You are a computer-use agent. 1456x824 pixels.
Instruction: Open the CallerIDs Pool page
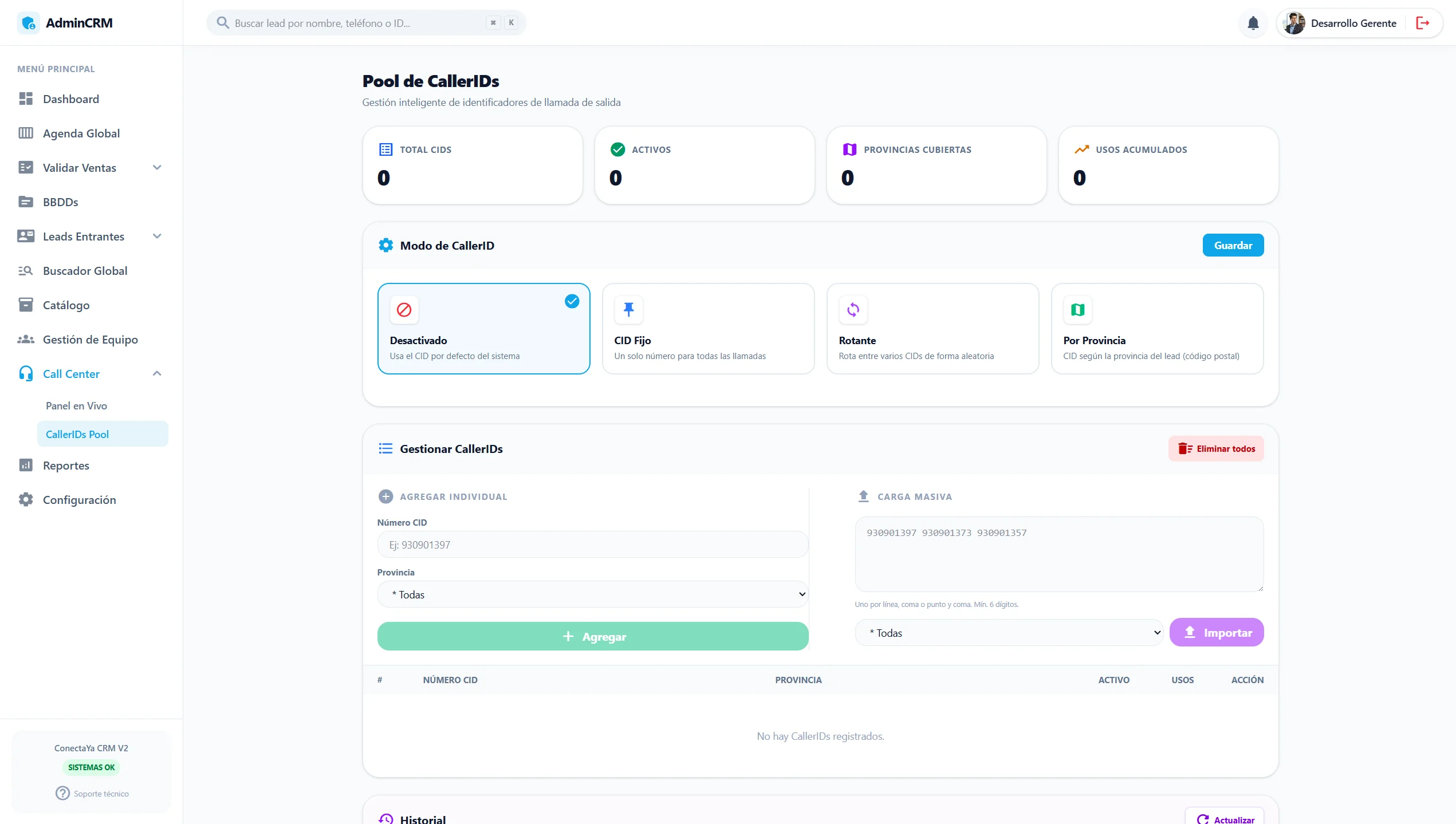click(78, 433)
